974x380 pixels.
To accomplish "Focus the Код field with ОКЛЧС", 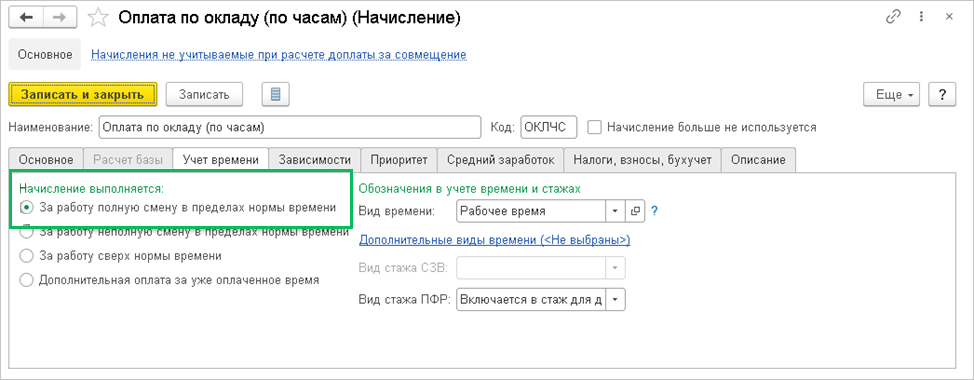I will (x=548, y=127).
